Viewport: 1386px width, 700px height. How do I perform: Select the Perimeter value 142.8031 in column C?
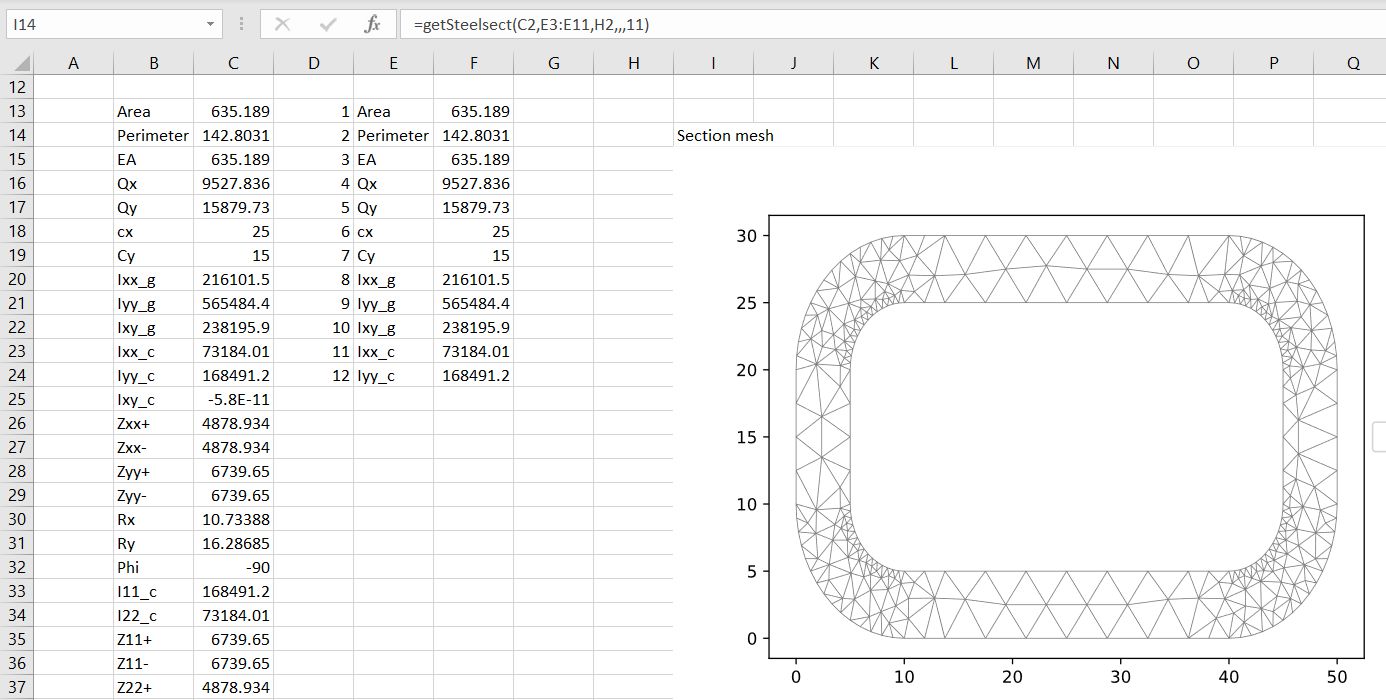click(x=233, y=135)
